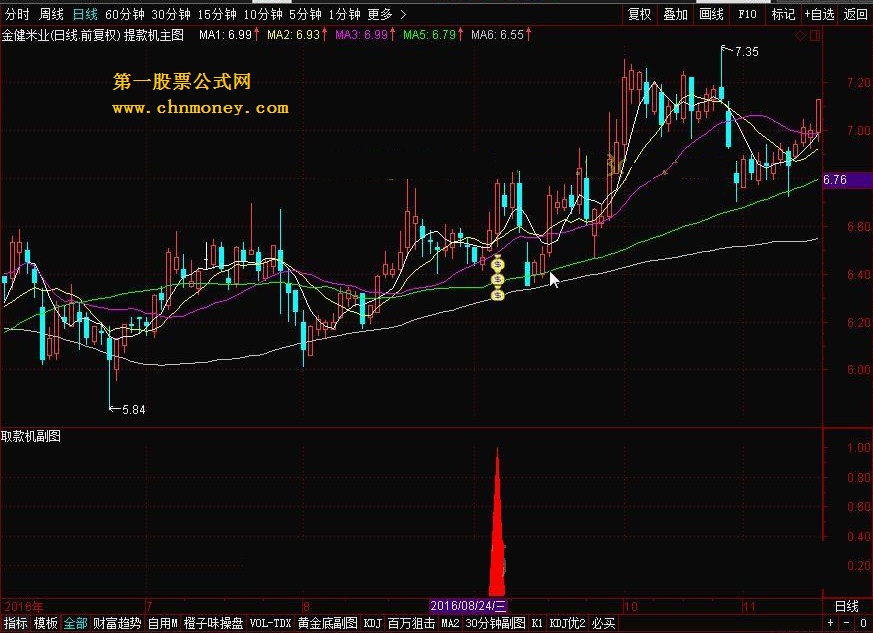873x633 pixels.
Task: Click the 0 reset button at bottom right
Action: point(863,624)
